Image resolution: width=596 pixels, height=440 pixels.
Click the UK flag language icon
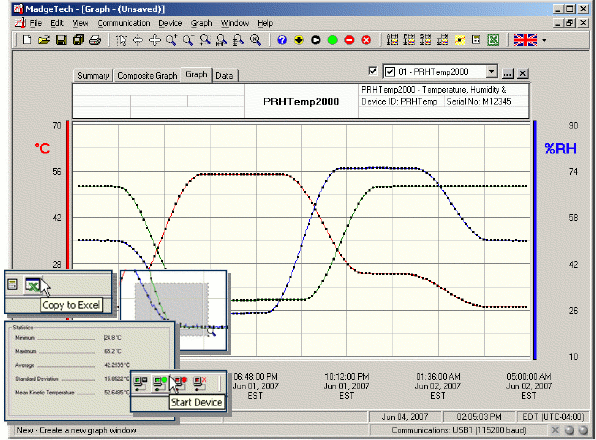coord(525,40)
